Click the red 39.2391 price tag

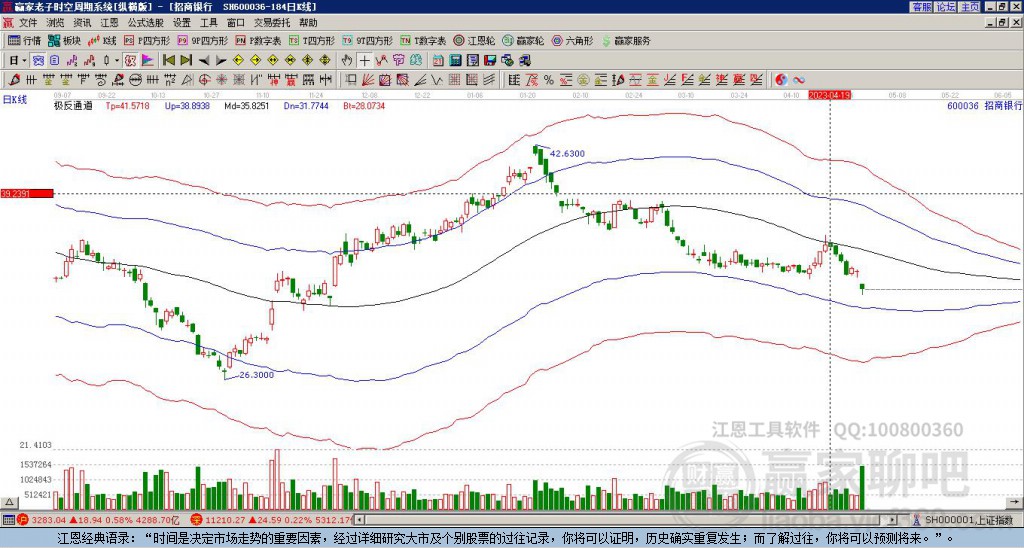pos(27,193)
